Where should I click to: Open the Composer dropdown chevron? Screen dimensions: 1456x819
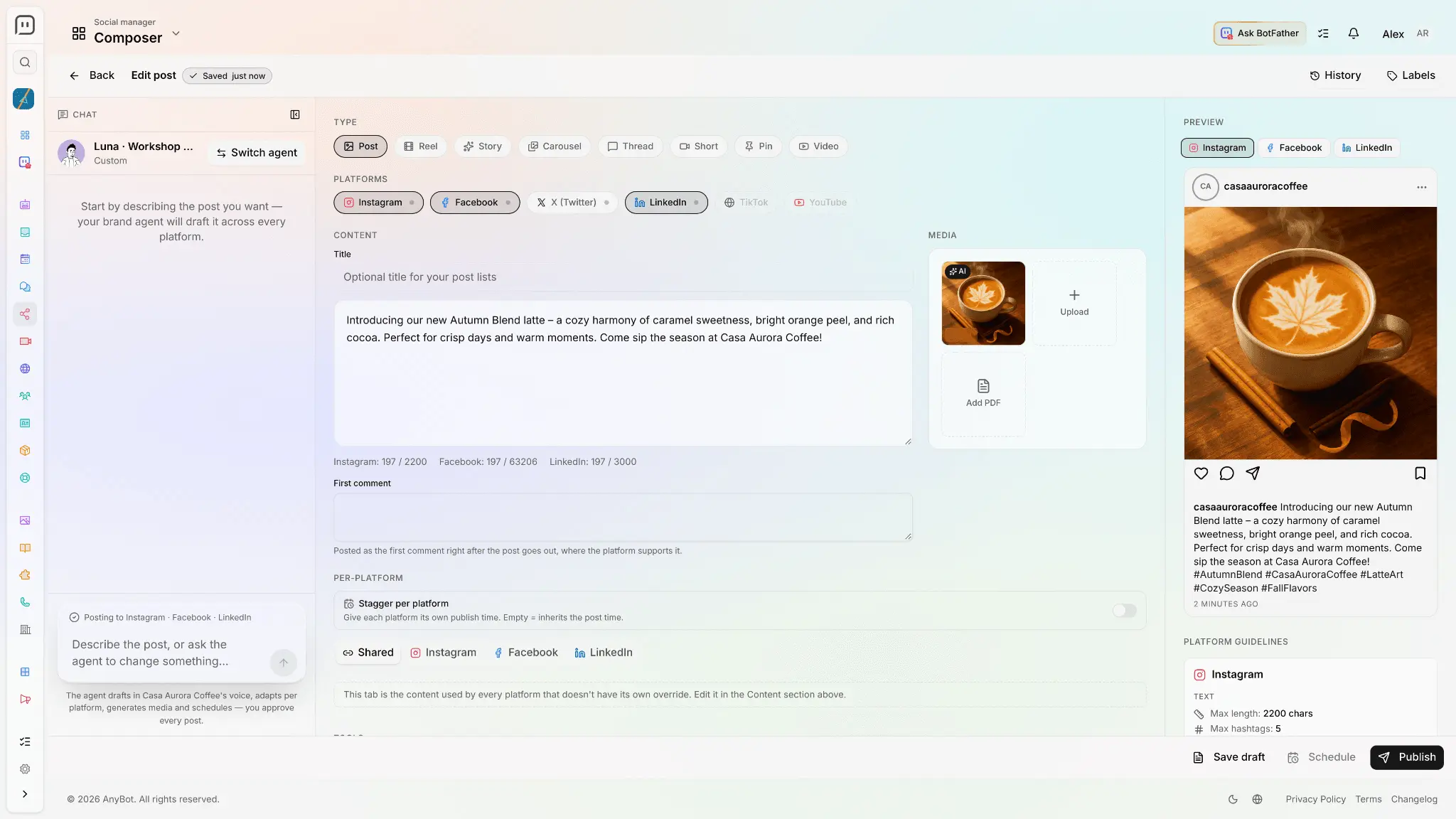176,33
